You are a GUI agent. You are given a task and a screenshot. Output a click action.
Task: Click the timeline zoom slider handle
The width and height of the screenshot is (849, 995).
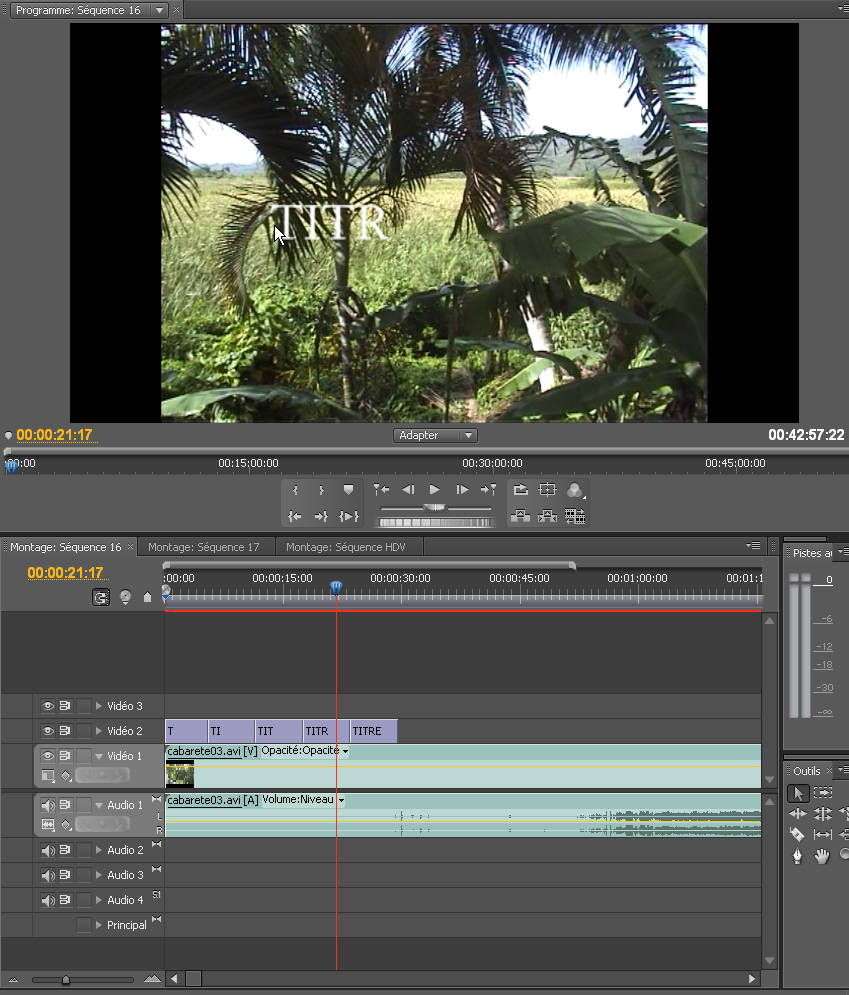click(x=66, y=979)
